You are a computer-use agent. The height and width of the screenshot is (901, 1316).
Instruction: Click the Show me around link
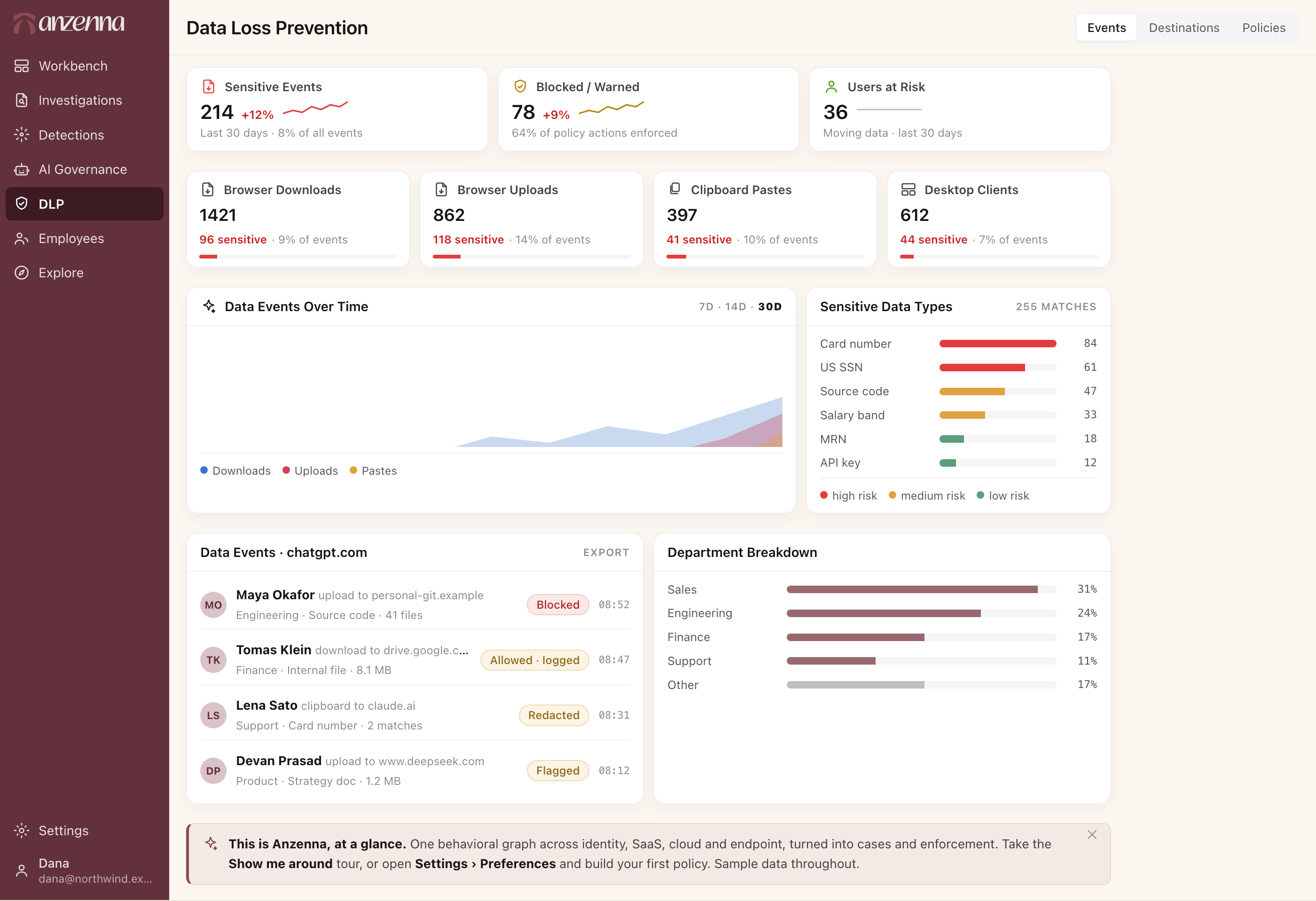(280, 863)
